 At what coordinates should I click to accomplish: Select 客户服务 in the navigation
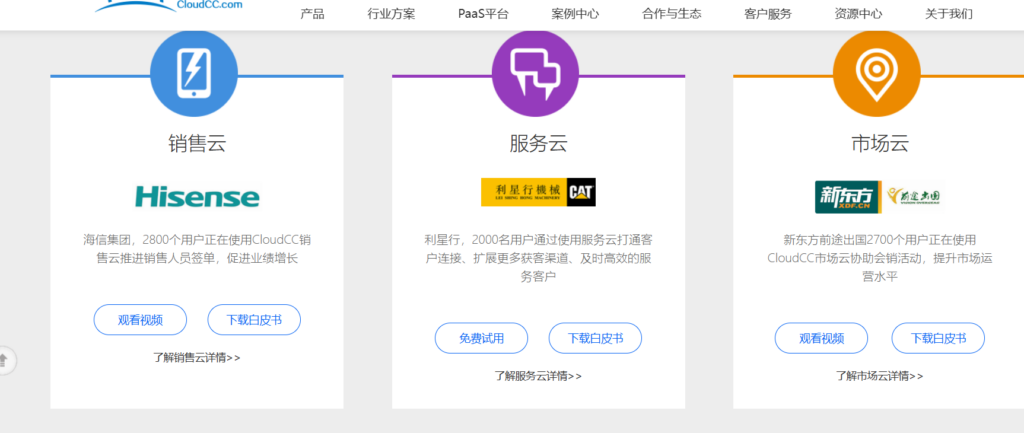pos(768,14)
